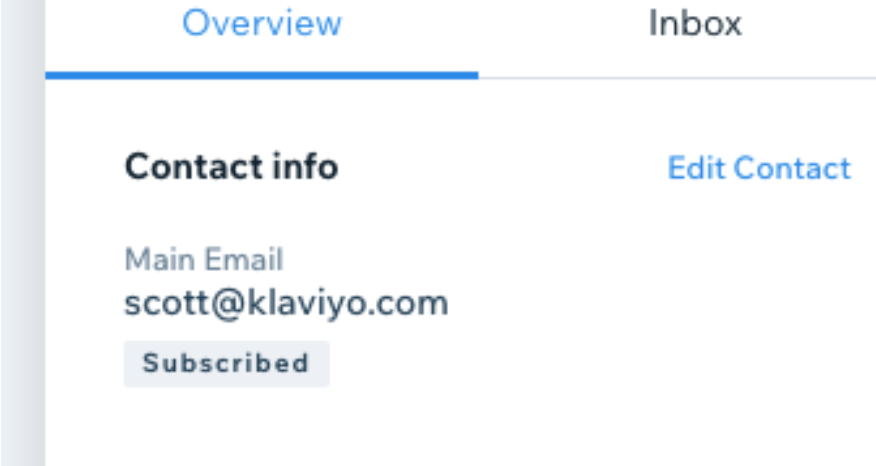Click the Contact info heading

click(x=231, y=167)
